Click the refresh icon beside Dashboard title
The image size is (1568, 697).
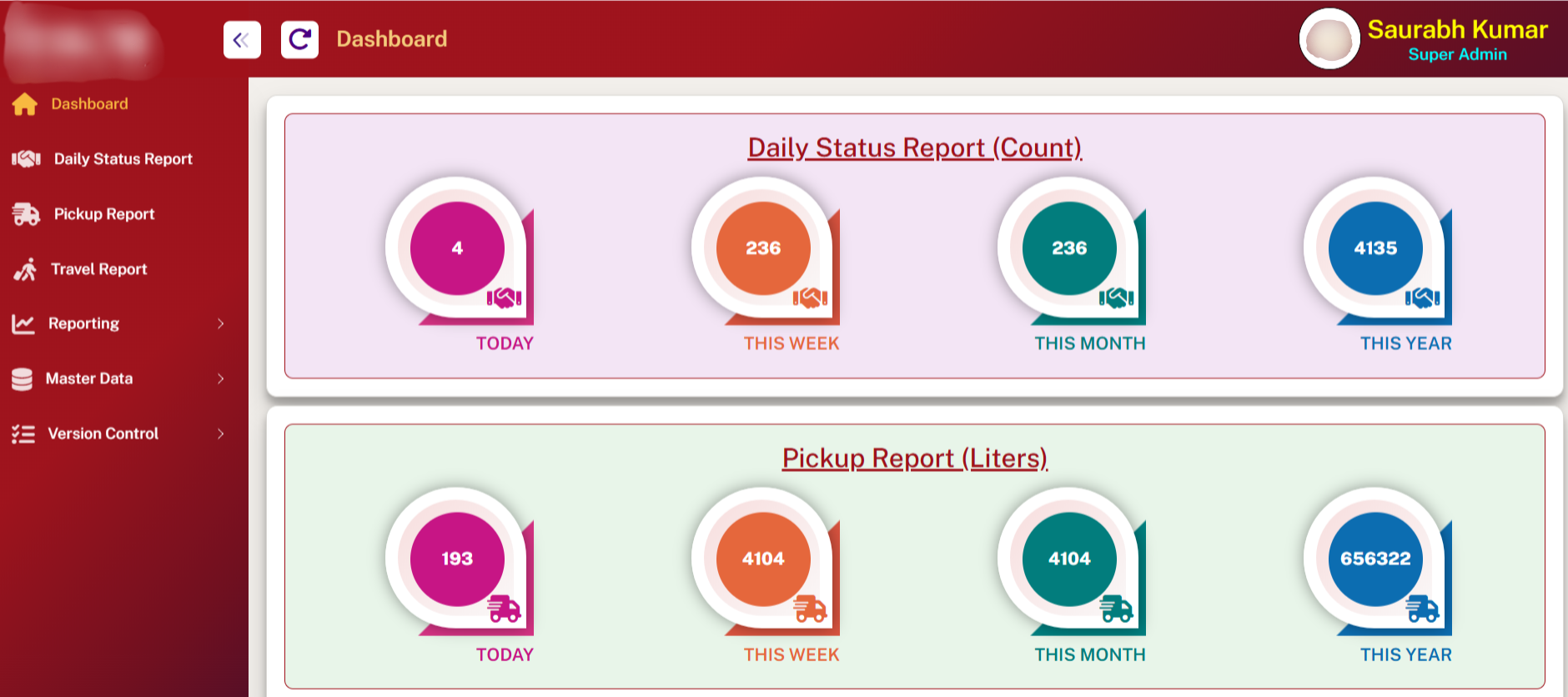pos(299,38)
